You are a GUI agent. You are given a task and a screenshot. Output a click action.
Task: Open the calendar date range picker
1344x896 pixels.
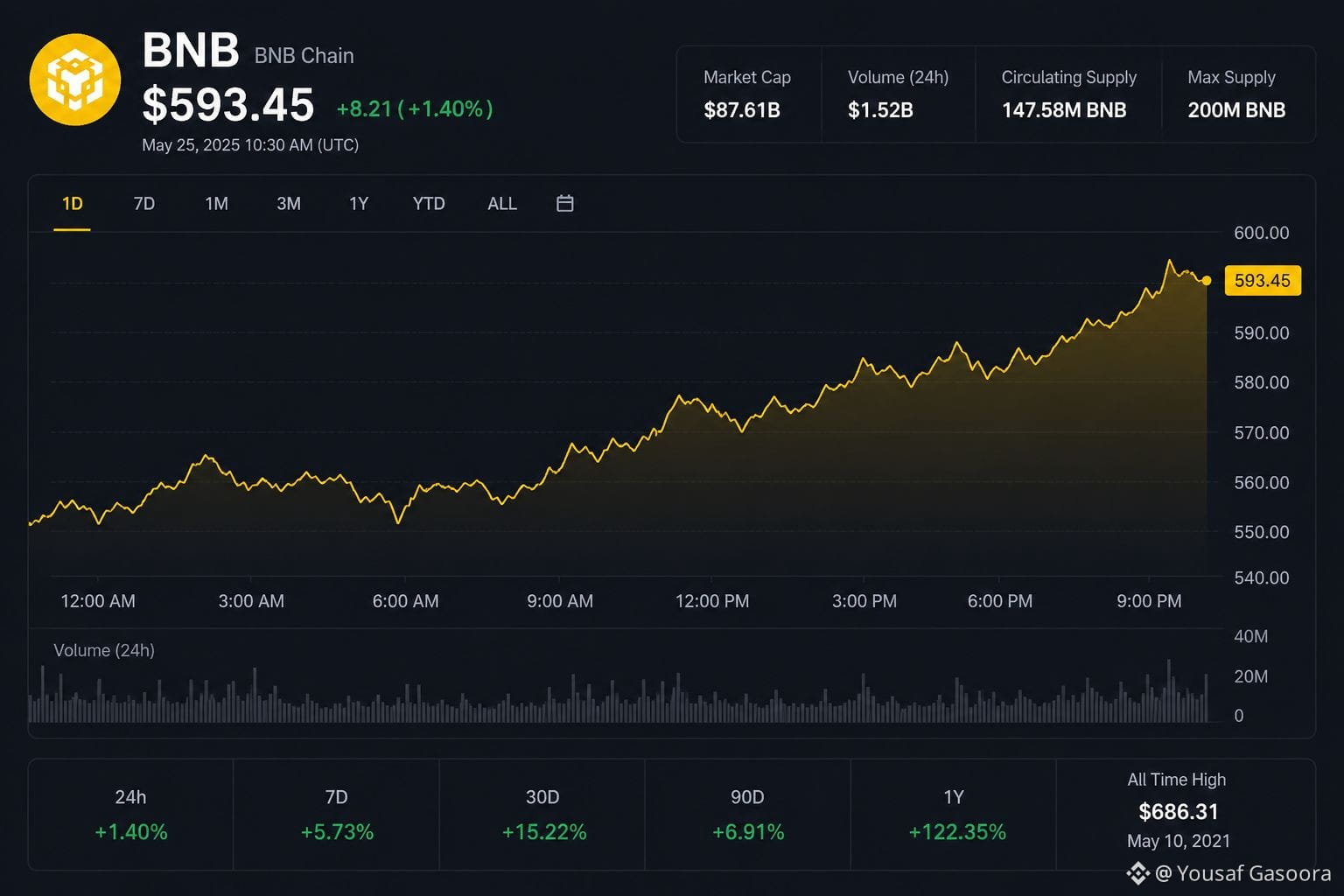(x=565, y=203)
